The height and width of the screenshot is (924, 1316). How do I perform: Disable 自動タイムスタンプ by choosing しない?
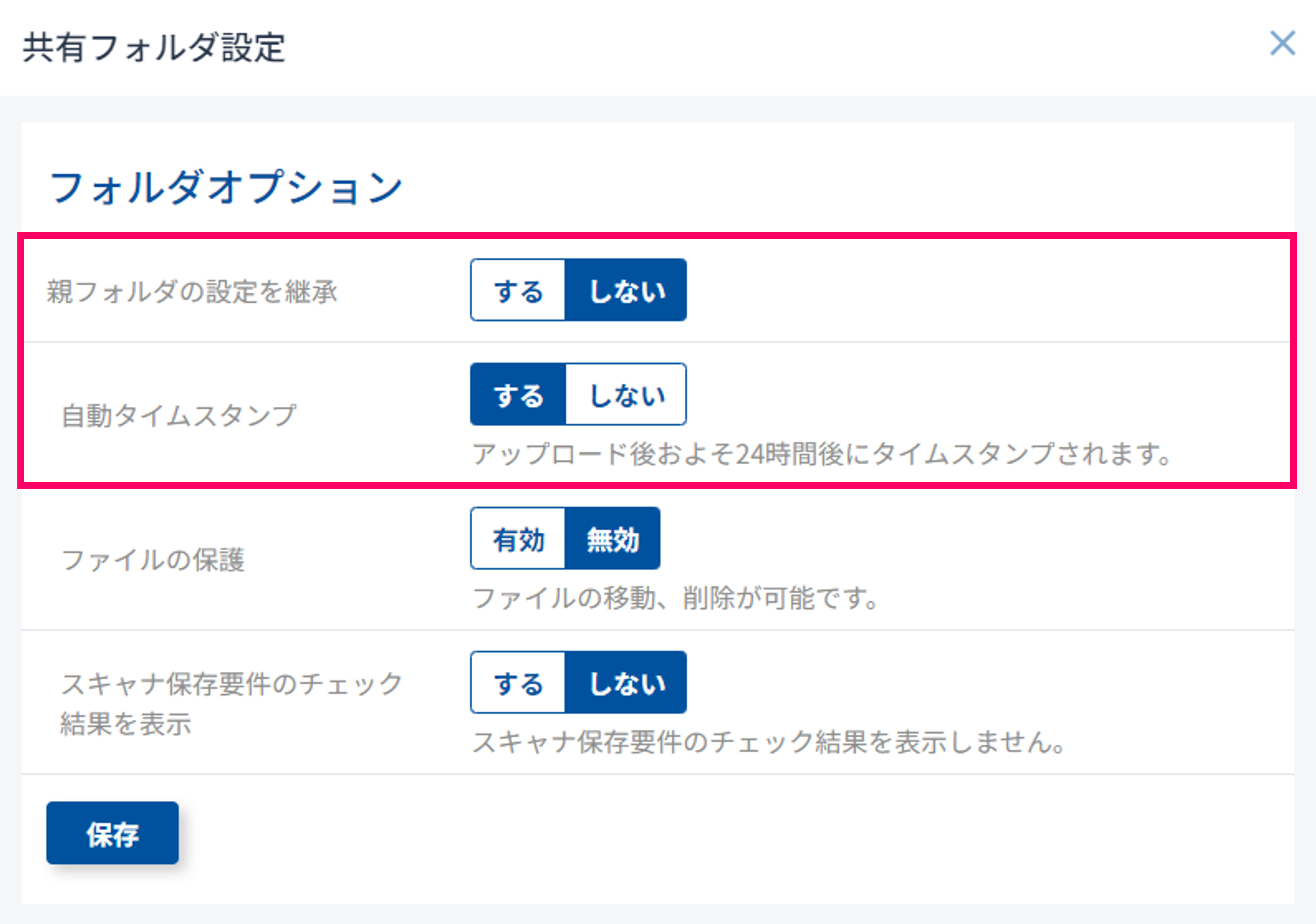(x=626, y=395)
